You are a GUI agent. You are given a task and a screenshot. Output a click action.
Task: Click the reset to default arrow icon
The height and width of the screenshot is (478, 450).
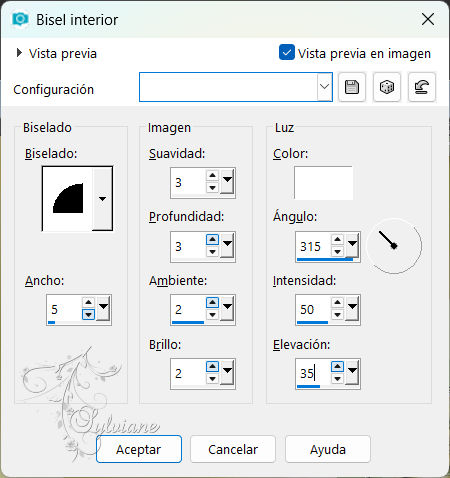[x=422, y=87]
